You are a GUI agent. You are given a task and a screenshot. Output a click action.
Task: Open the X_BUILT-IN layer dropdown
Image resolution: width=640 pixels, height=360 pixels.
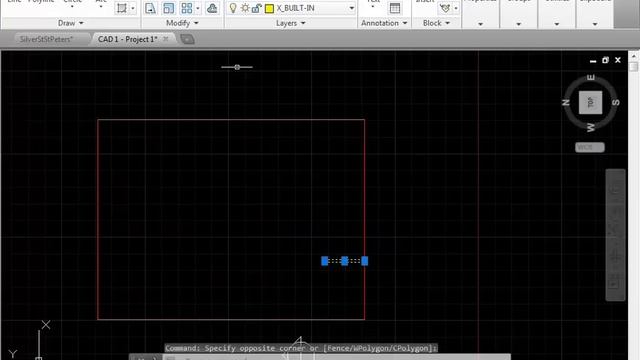click(x=351, y=8)
